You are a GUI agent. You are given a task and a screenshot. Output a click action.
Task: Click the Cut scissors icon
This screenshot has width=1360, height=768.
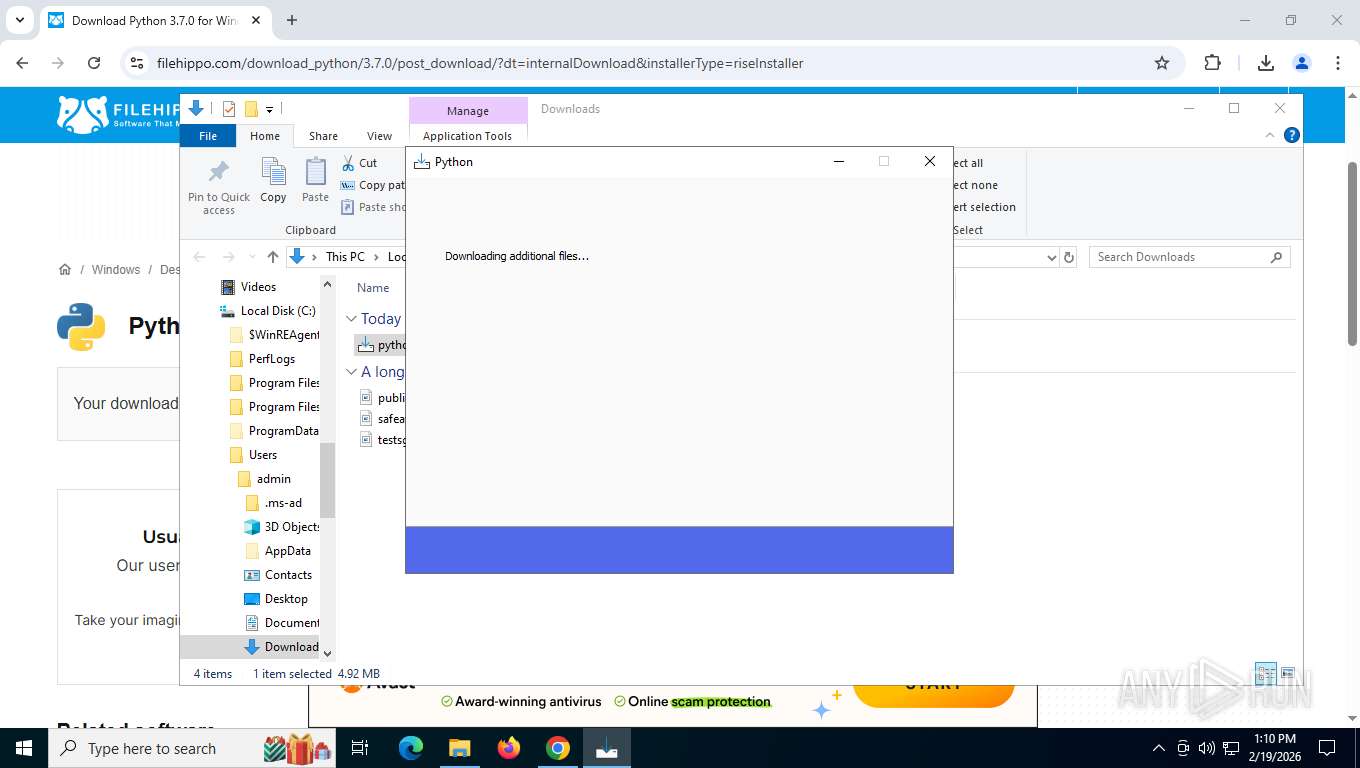click(x=348, y=163)
